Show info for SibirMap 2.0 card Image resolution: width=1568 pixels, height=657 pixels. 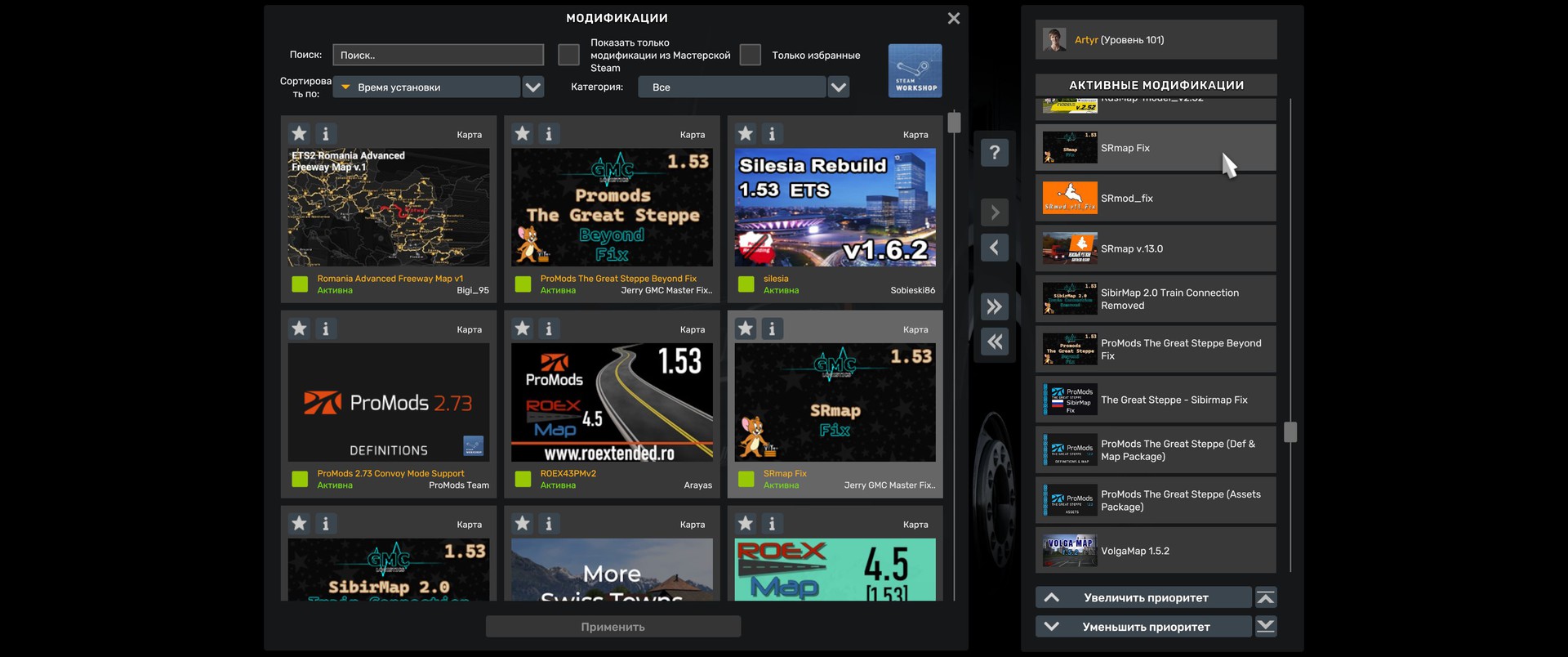[326, 523]
